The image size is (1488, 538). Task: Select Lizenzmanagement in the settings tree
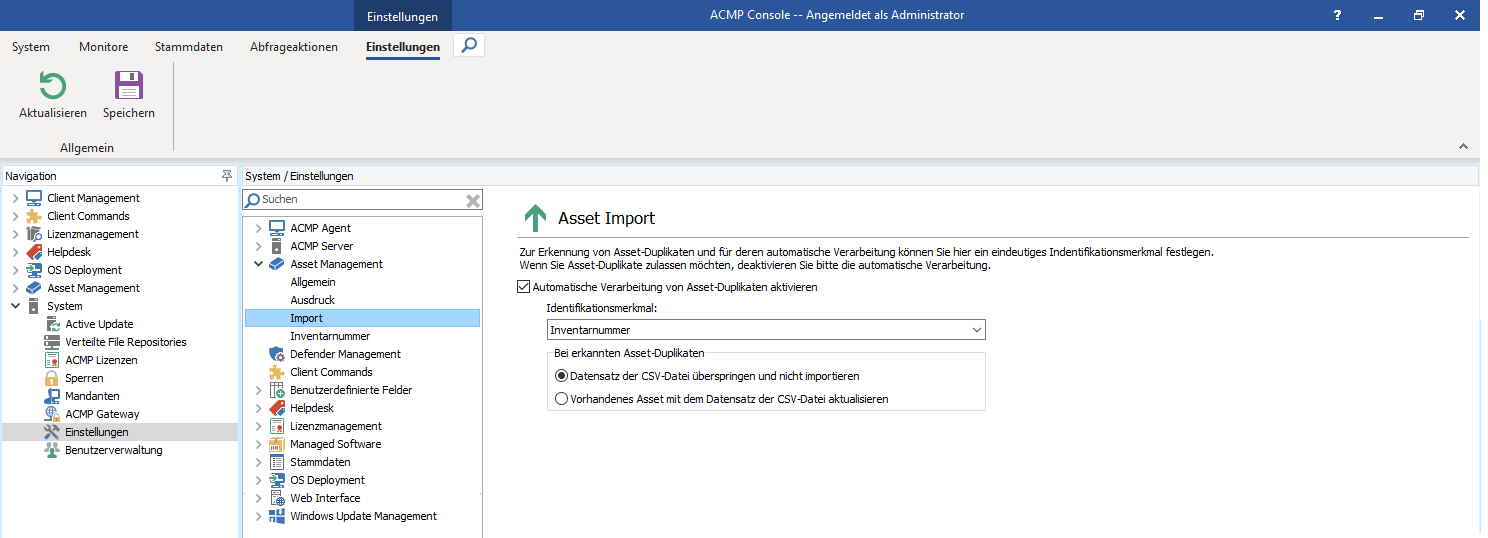point(336,426)
